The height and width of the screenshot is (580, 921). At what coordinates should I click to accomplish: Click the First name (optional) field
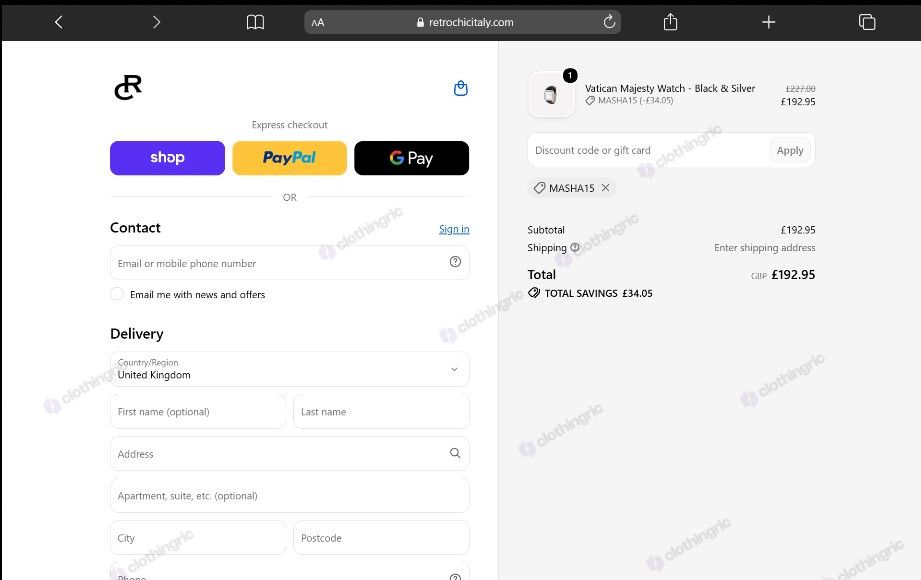(x=198, y=411)
